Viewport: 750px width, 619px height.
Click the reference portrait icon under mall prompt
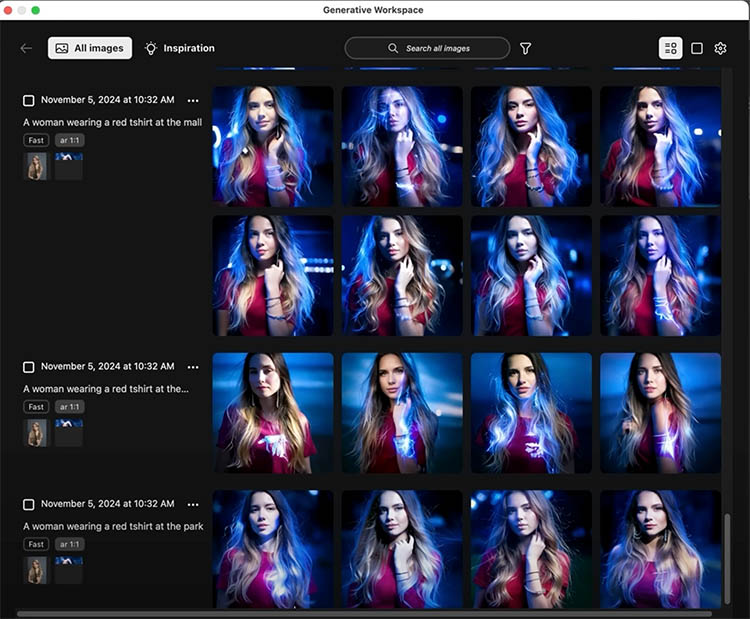click(x=36, y=166)
